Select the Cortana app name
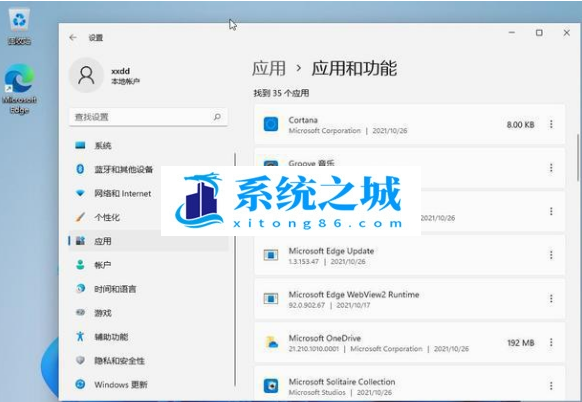The width and height of the screenshot is (582, 402). pyautogui.click(x=303, y=120)
